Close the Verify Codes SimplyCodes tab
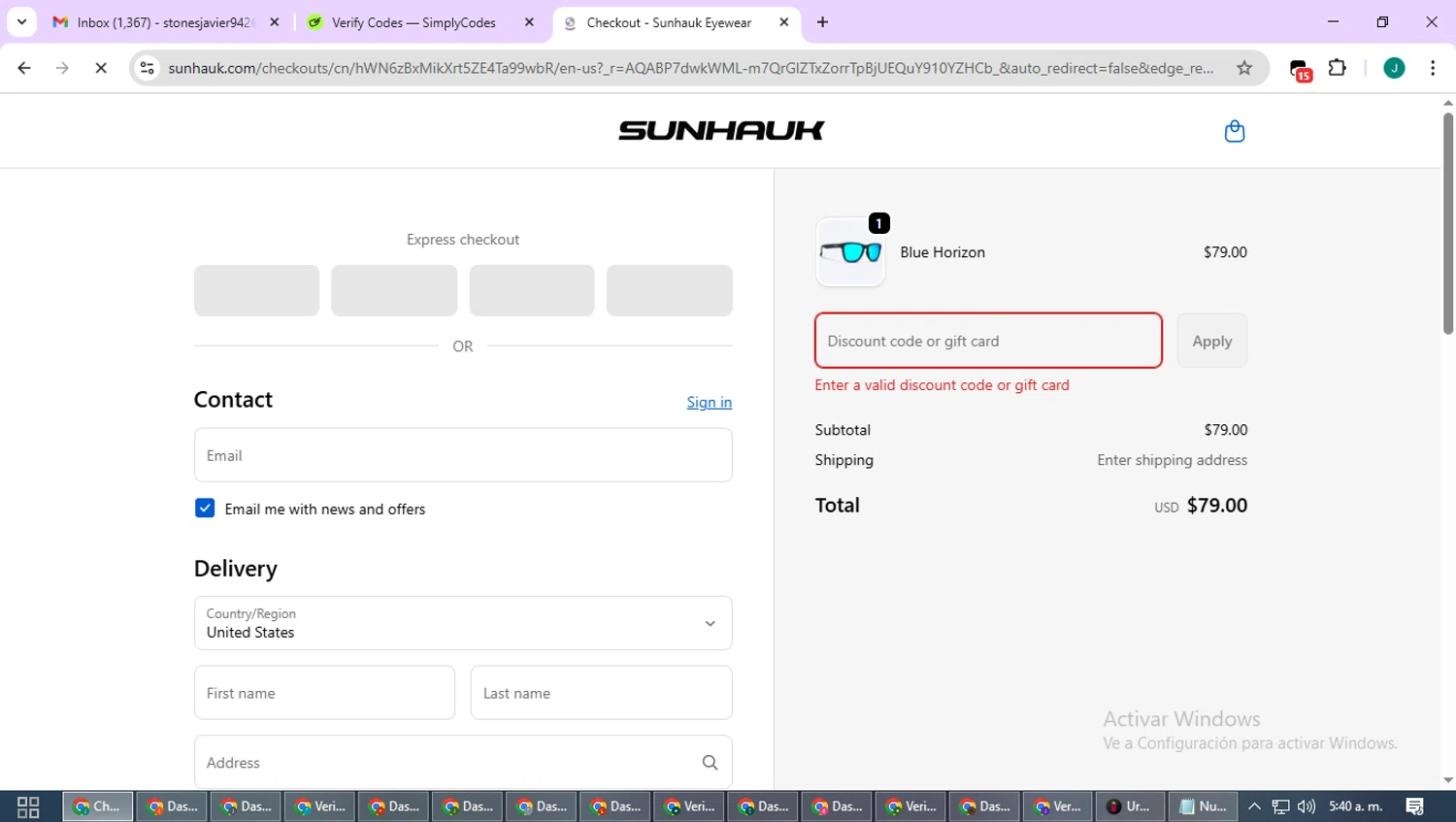Viewport: 1456px width, 822px height. click(529, 21)
